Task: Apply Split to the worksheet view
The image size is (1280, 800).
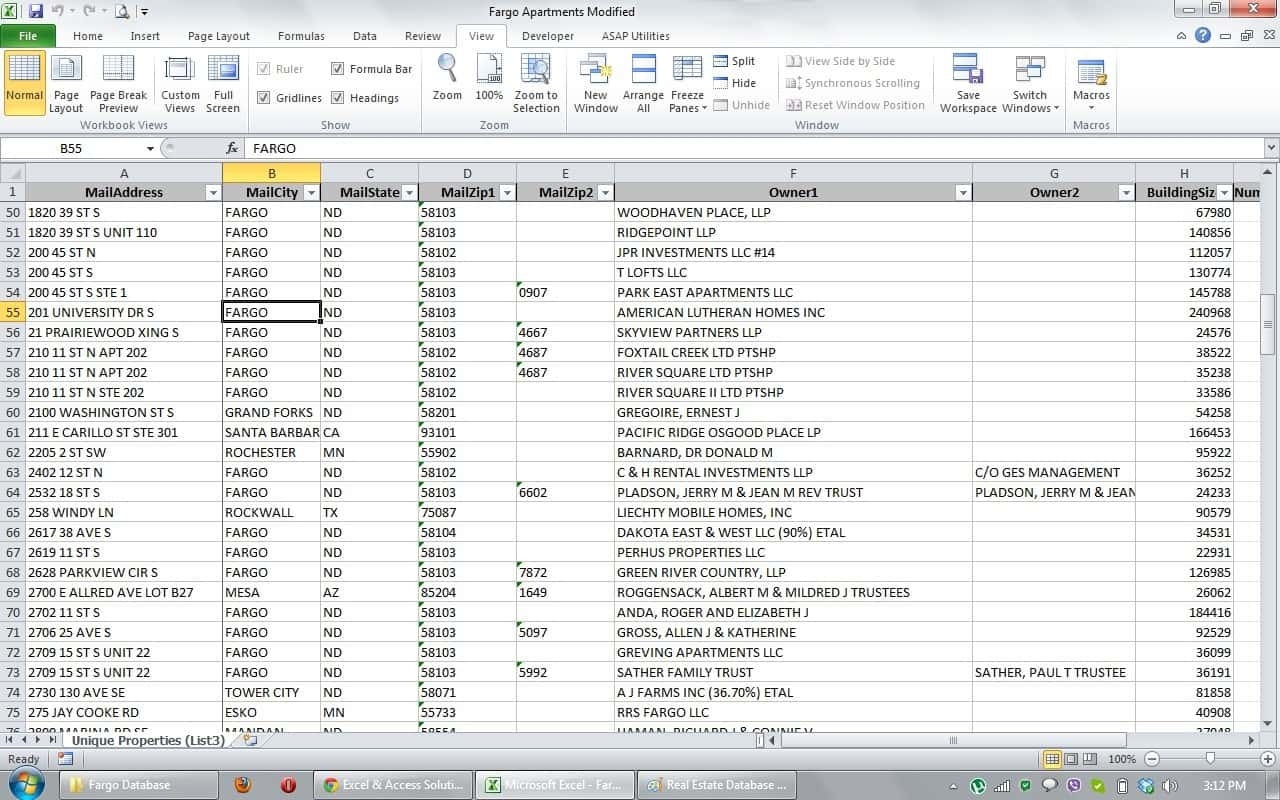Action: [x=737, y=61]
